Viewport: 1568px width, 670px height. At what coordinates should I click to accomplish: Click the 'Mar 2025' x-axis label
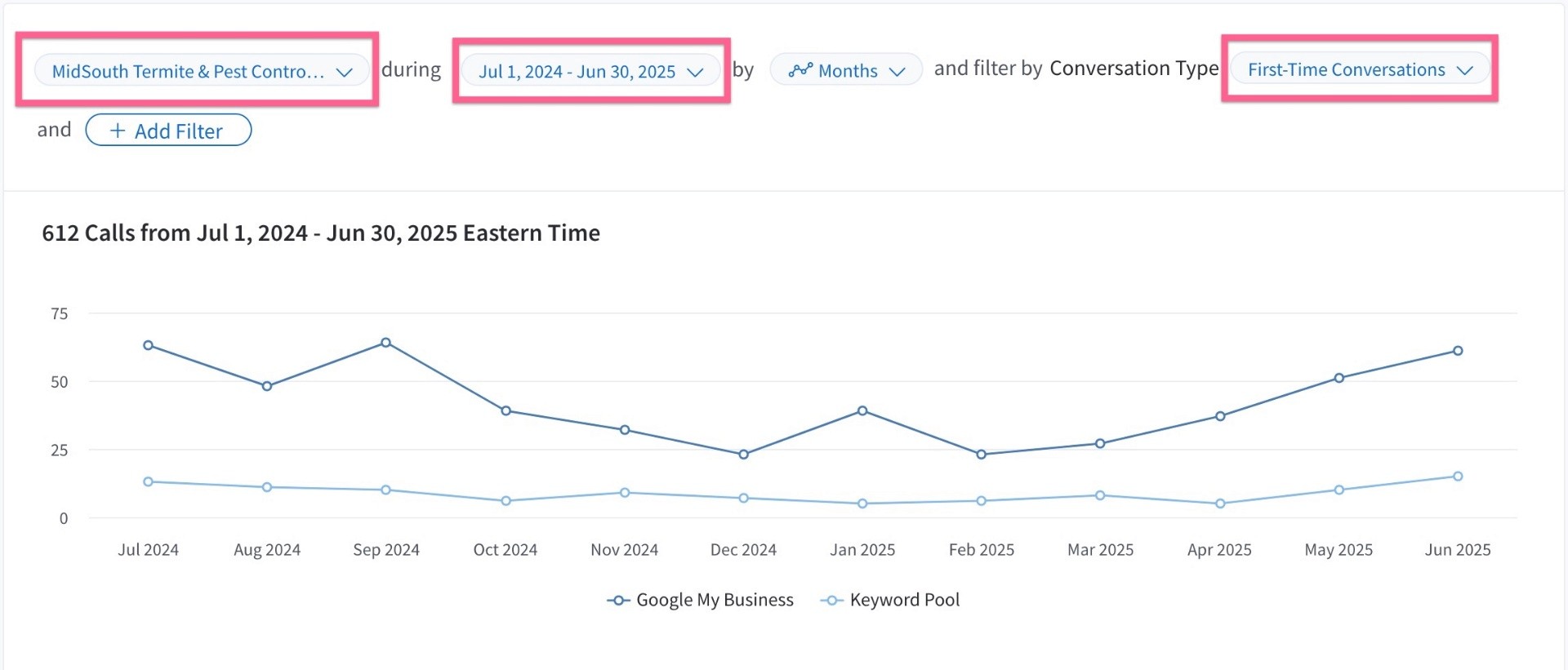pyautogui.click(x=1101, y=550)
